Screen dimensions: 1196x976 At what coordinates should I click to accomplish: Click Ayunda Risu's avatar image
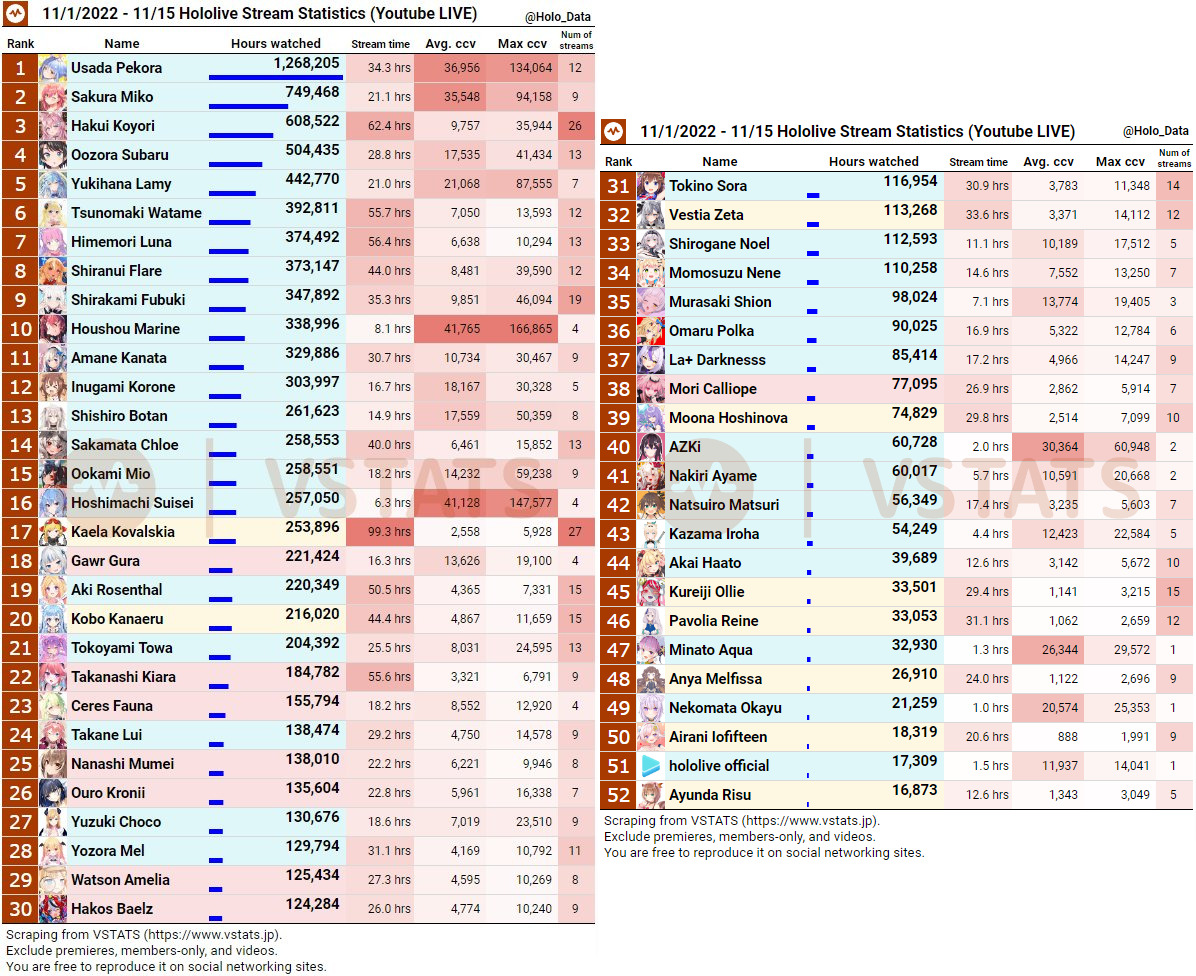click(651, 795)
